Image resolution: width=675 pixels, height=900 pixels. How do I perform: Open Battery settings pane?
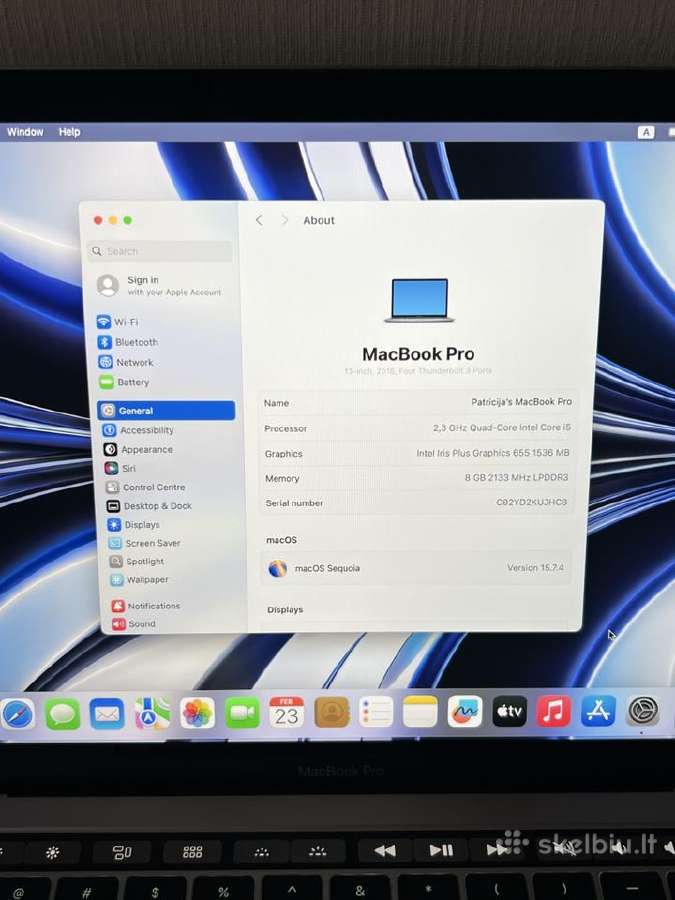(x=125, y=382)
